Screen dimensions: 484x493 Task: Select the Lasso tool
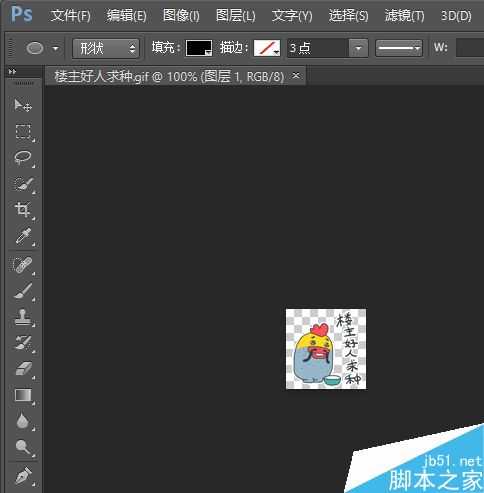point(23,158)
